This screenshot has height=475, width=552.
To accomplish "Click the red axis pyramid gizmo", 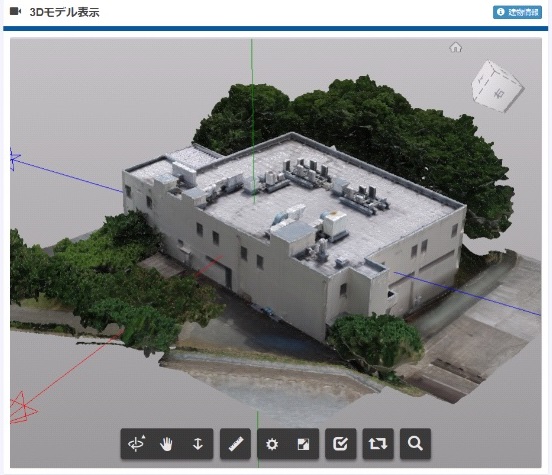I will [x=22, y=408].
